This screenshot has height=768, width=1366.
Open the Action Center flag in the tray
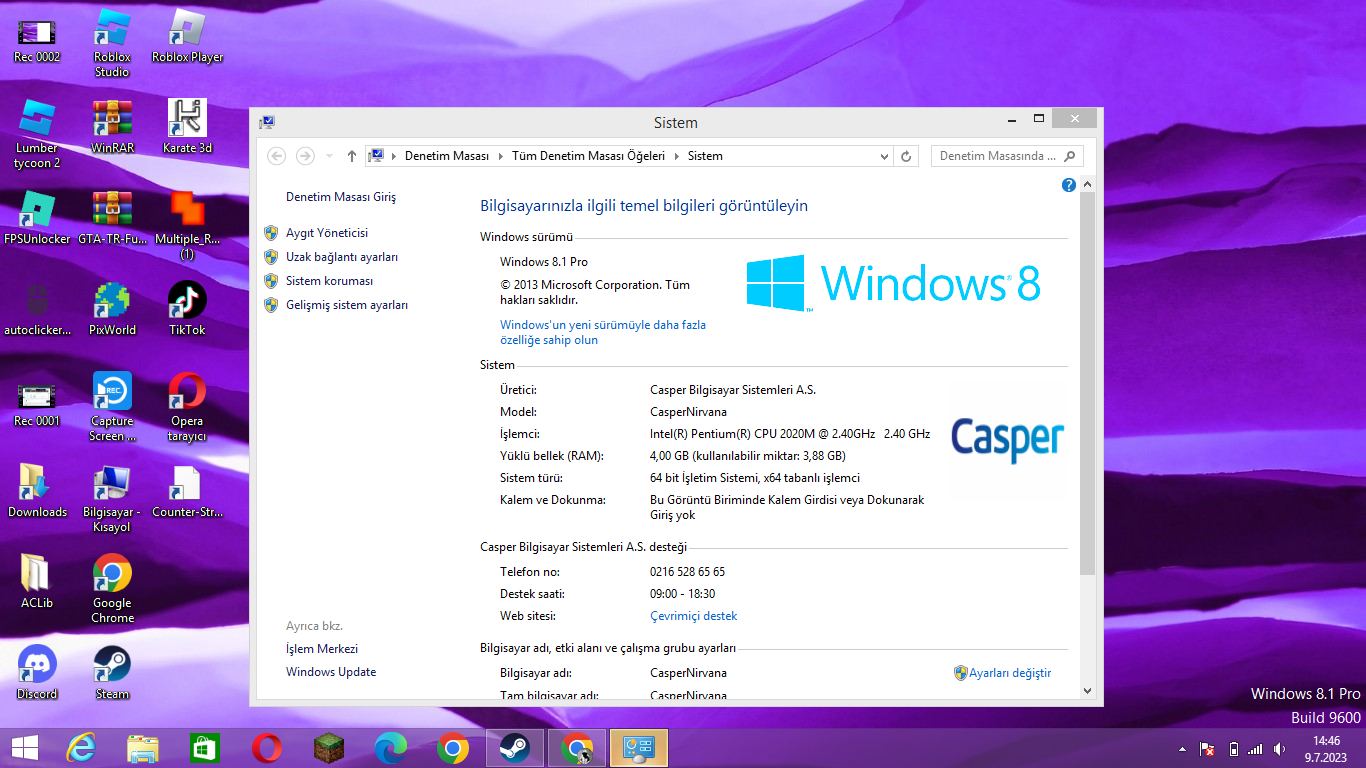pos(1207,749)
